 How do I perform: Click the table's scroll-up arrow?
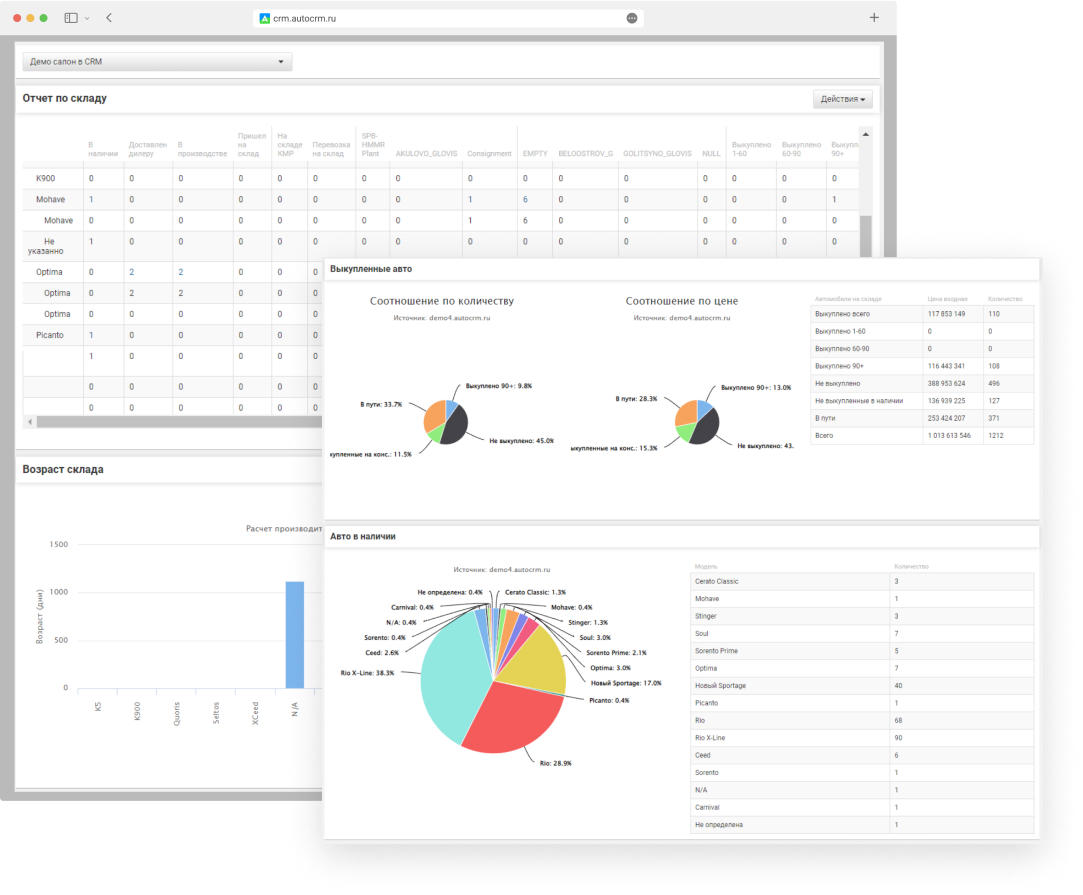coord(865,134)
